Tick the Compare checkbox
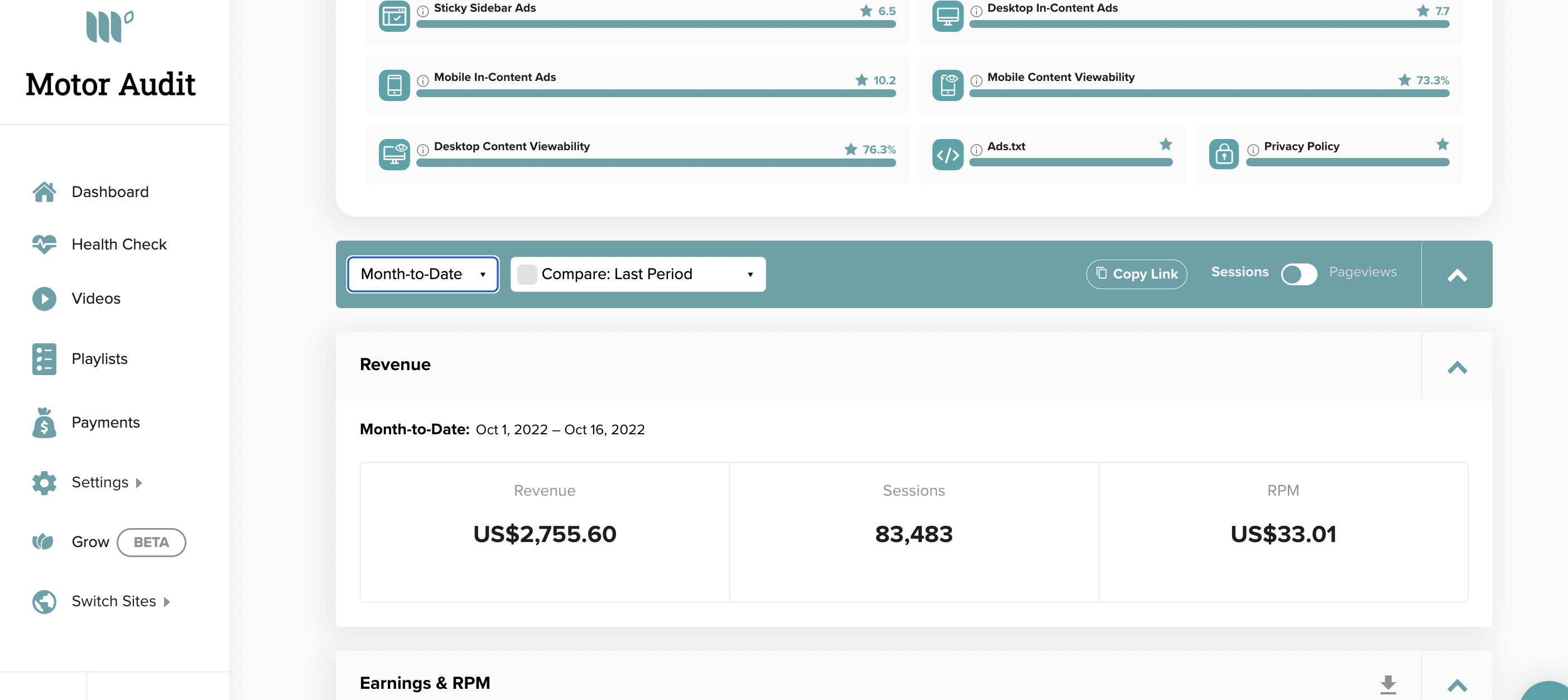 527,275
